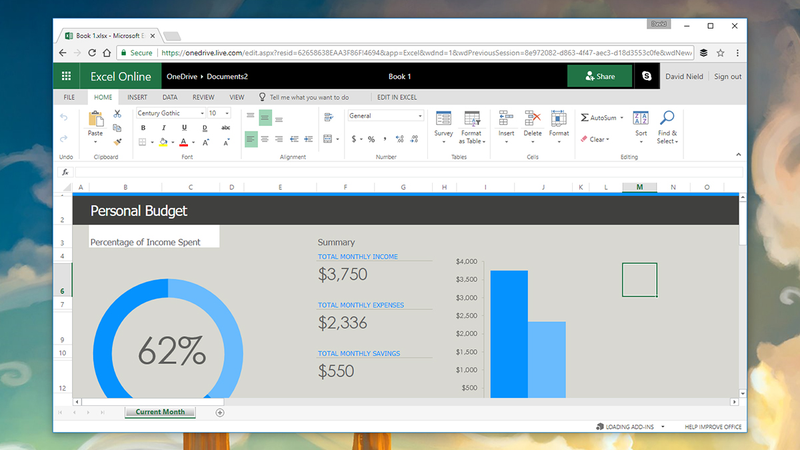Expand the AutoSum dropdown arrow

[x=621, y=118]
